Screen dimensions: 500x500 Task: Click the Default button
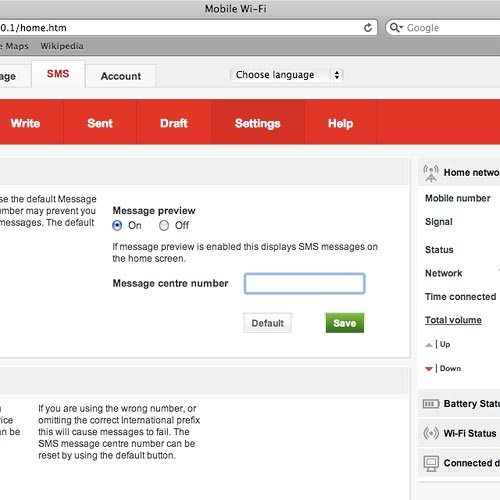coord(268,323)
